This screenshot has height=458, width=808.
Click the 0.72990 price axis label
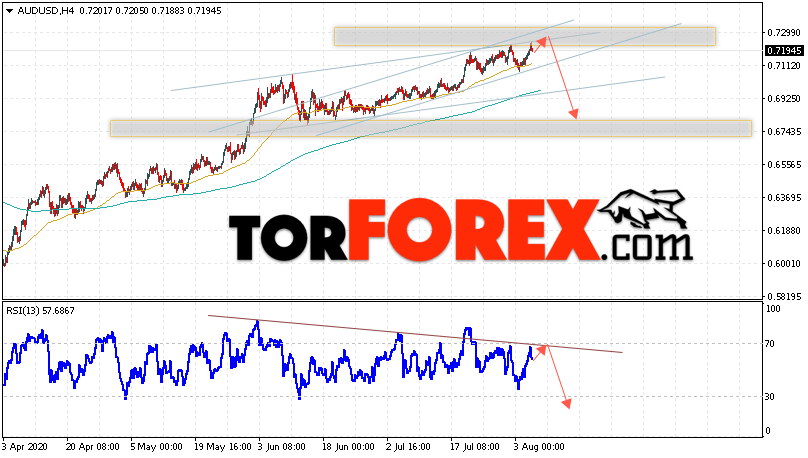click(784, 33)
